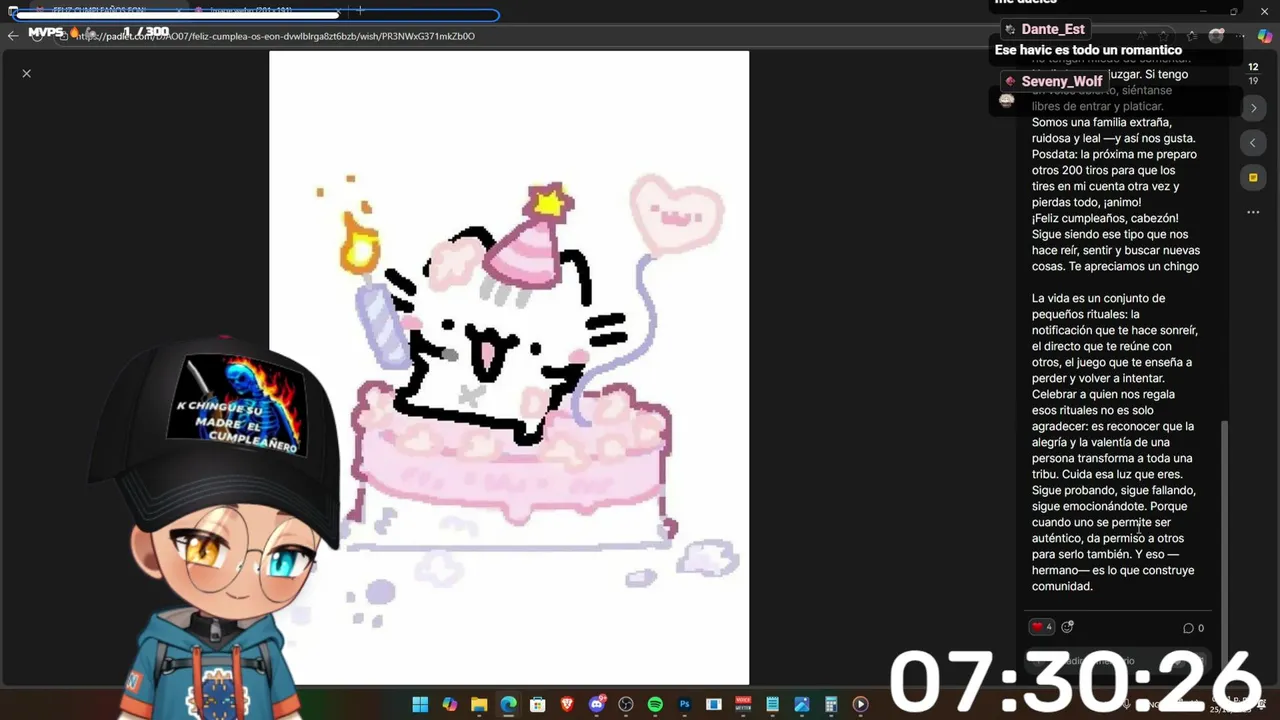Open Spotify from the taskbar

(655, 704)
